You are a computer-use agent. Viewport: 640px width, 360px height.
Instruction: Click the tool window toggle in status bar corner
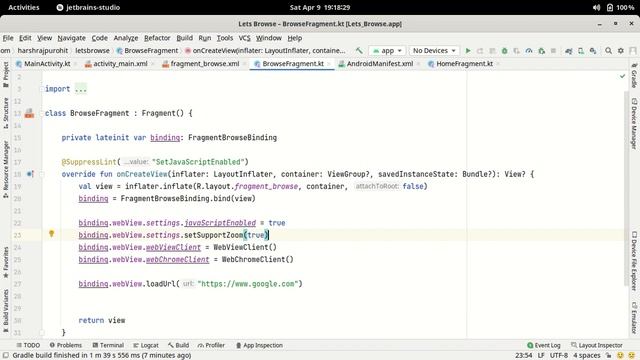[6, 355]
